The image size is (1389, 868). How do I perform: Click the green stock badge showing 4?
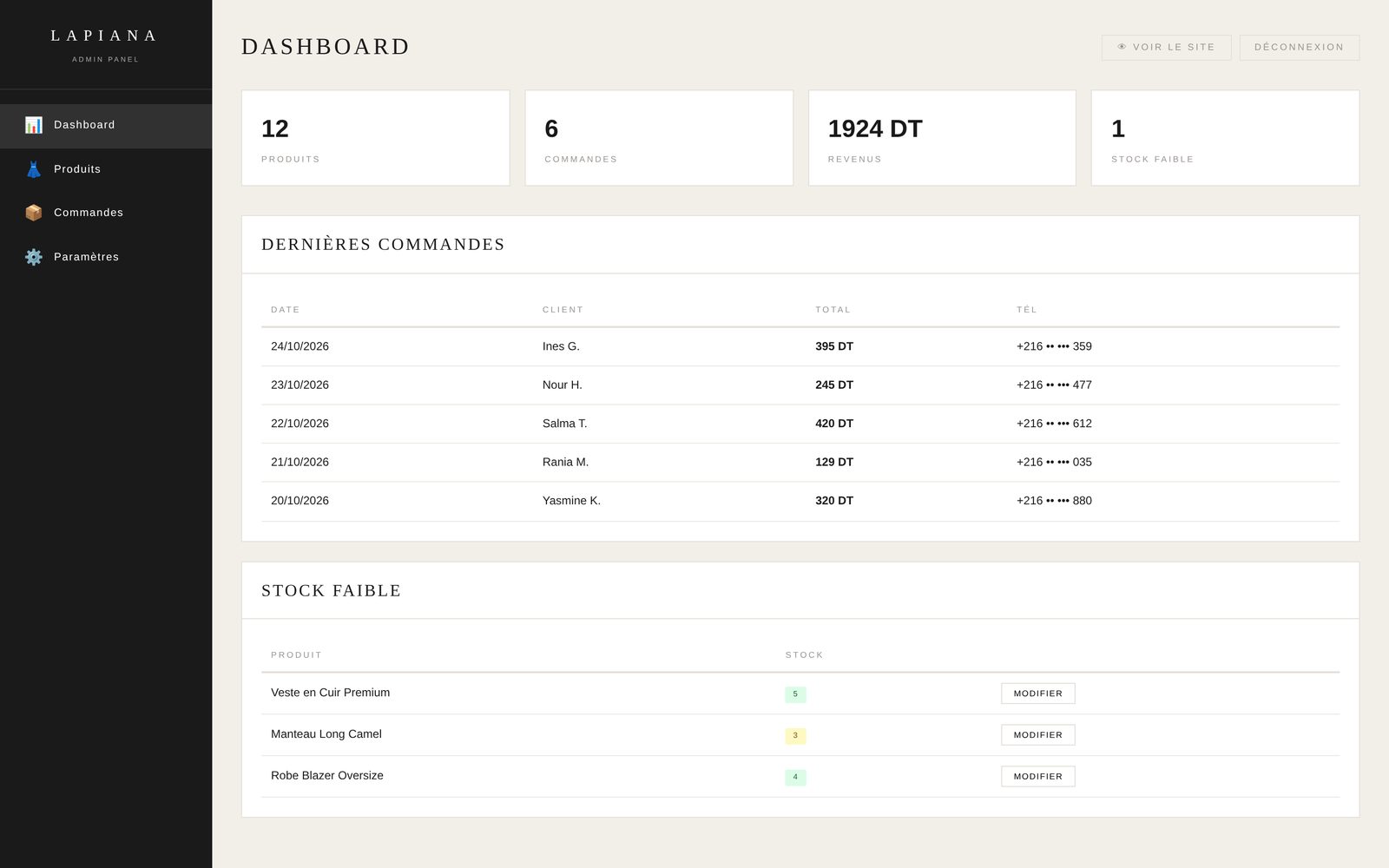coord(795,778)
